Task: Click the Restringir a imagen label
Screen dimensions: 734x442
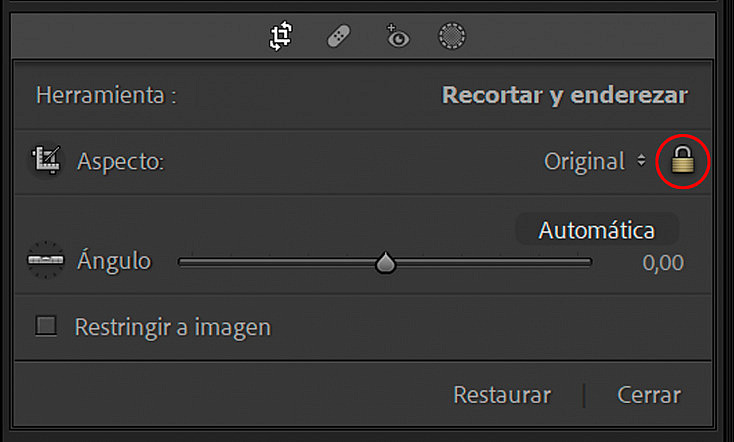Action: point(173,327)
